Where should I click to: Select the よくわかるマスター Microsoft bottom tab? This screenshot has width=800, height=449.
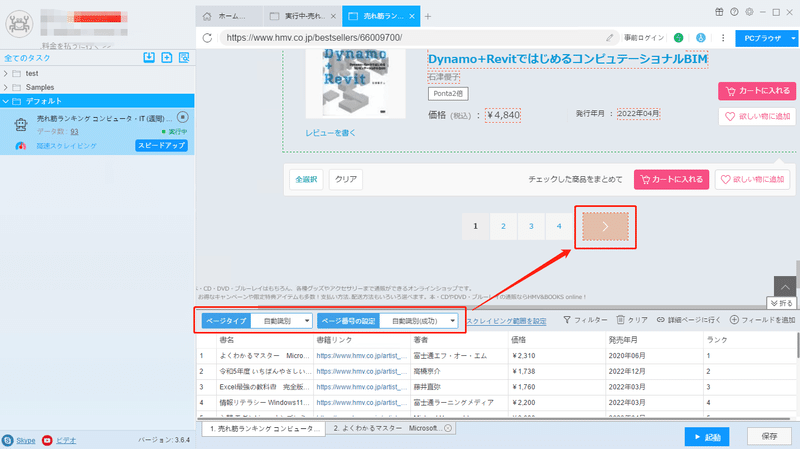(x=390, y=429)
